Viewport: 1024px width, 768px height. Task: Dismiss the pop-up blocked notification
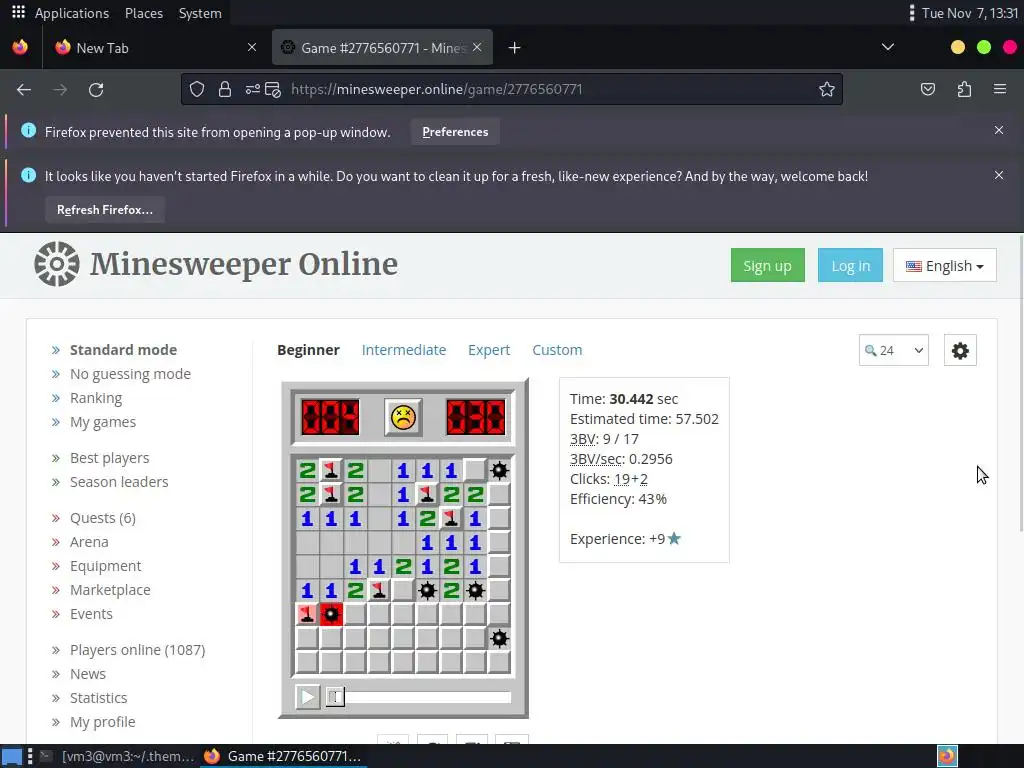[x=999, y=130]
